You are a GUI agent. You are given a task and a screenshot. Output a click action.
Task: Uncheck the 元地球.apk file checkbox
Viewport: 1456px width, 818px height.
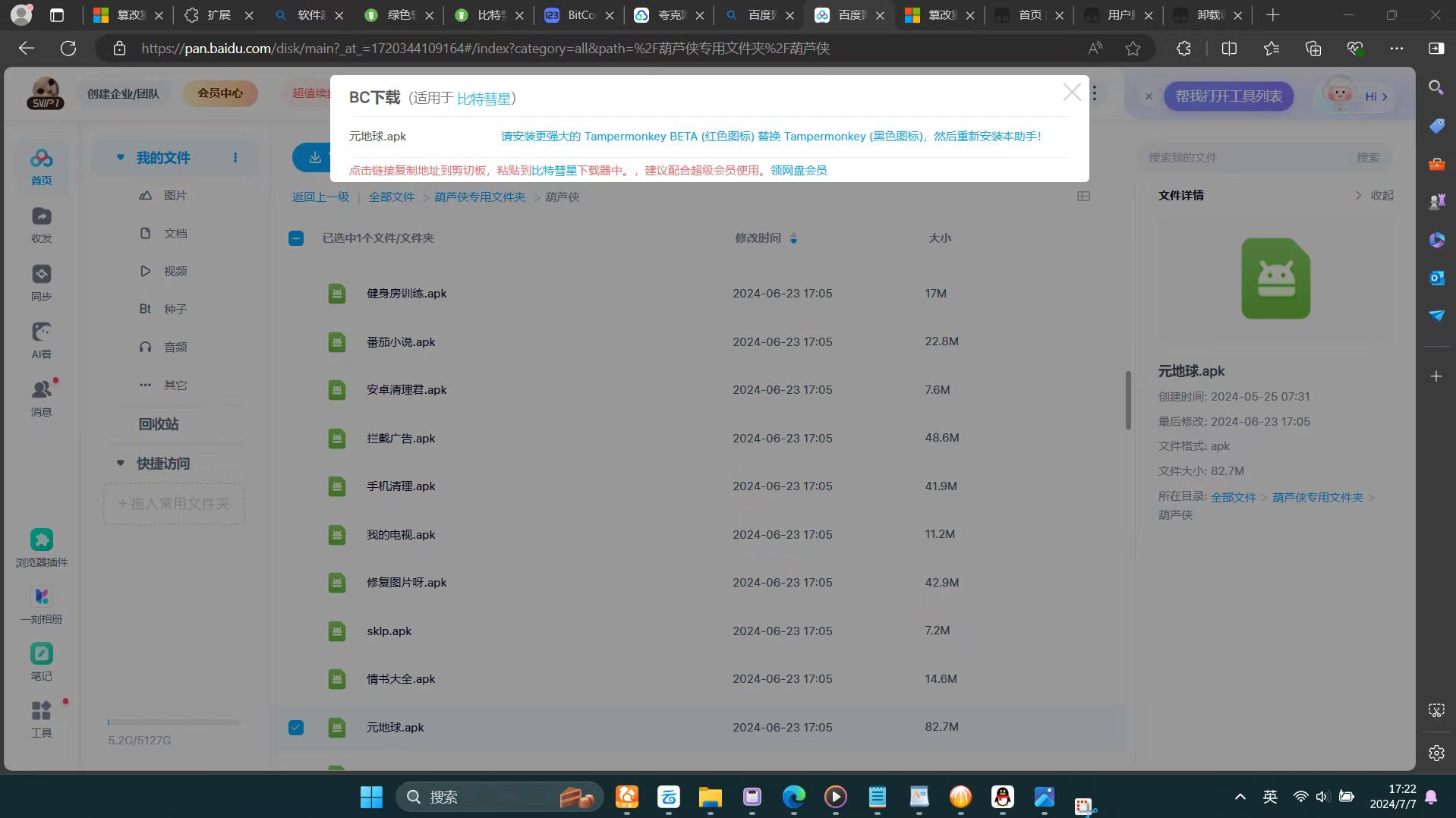tap(296, 728)
